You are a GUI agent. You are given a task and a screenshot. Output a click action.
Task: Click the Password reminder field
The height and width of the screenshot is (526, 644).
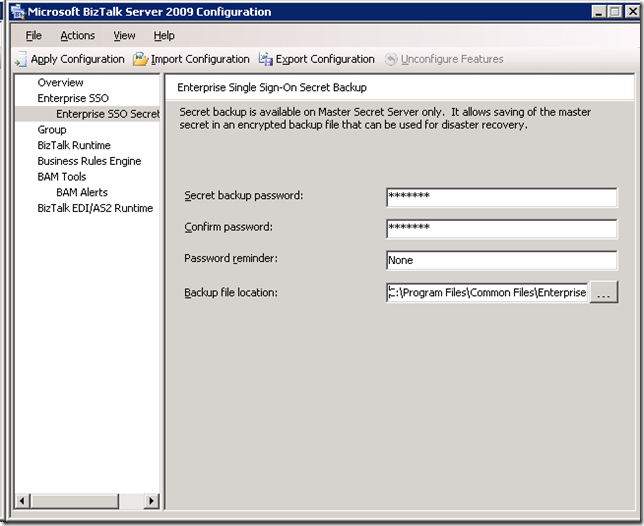click(501, 260)
